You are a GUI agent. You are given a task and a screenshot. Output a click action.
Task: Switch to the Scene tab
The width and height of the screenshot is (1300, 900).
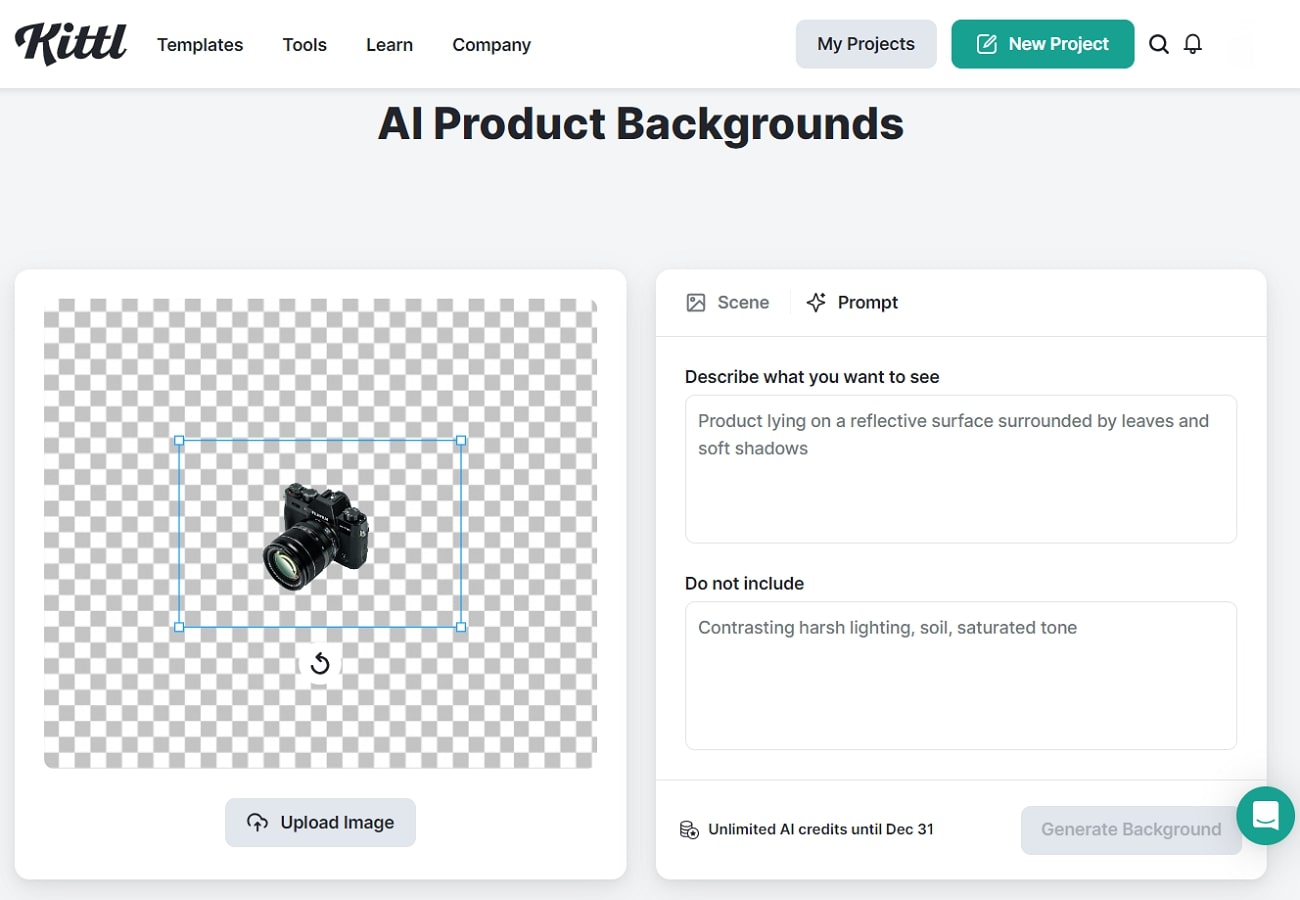tap(727, 301)
